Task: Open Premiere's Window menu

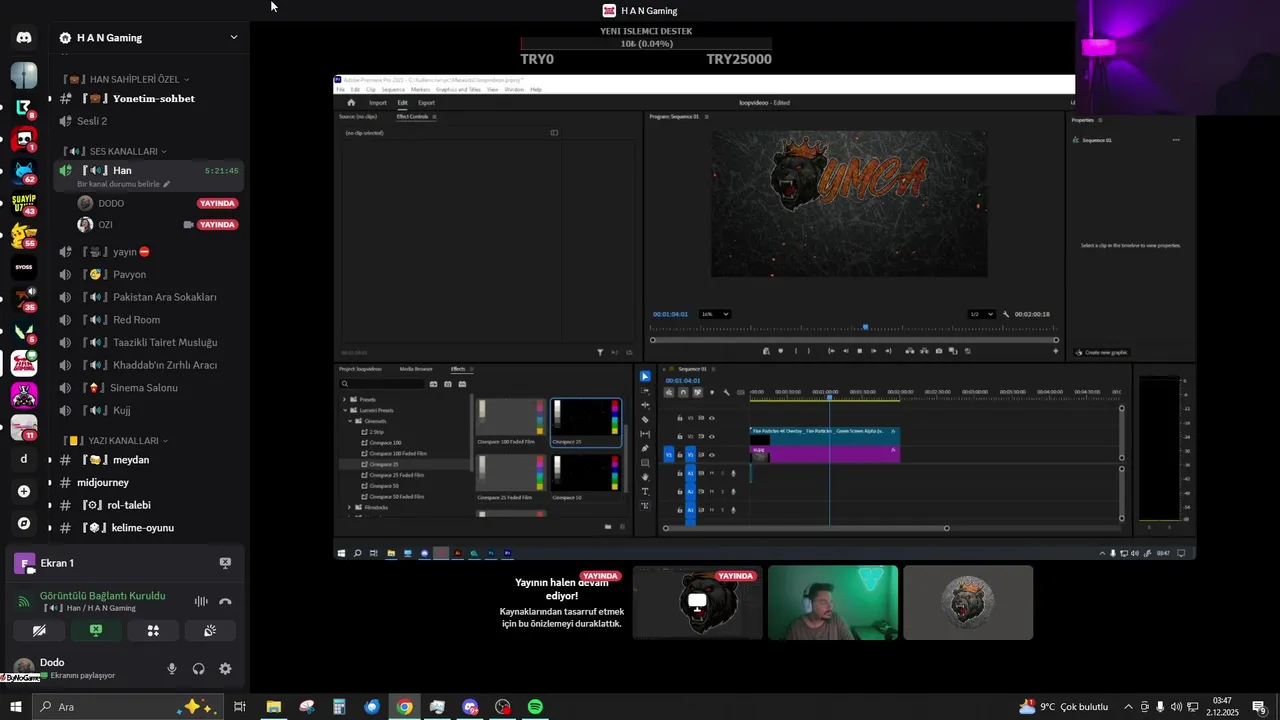Action: tap(514, 89)
